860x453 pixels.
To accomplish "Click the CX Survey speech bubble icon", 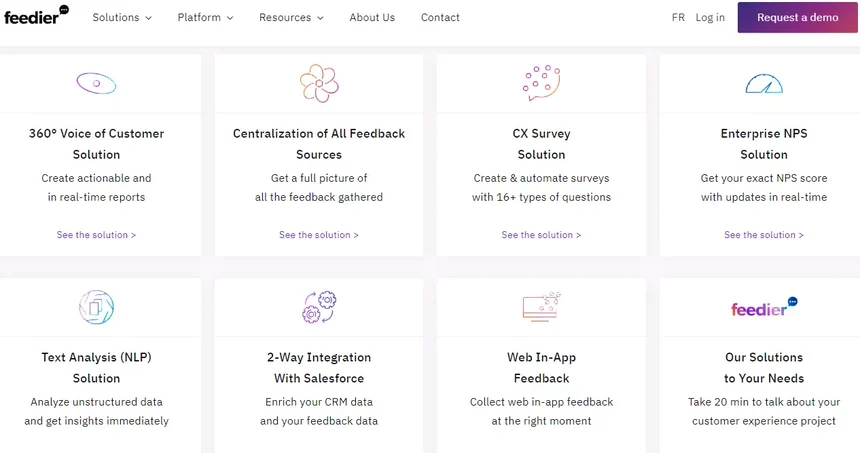I will tap(541, 83).
